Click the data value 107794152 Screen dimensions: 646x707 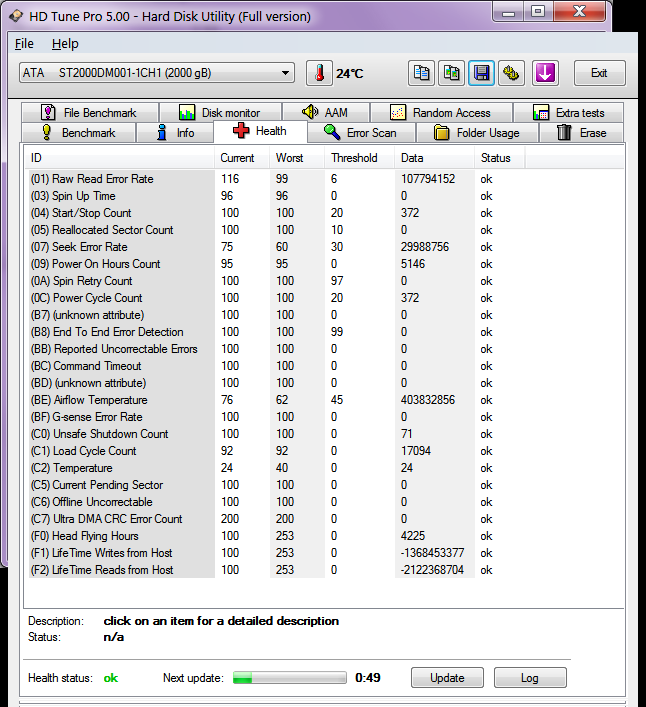428,179
